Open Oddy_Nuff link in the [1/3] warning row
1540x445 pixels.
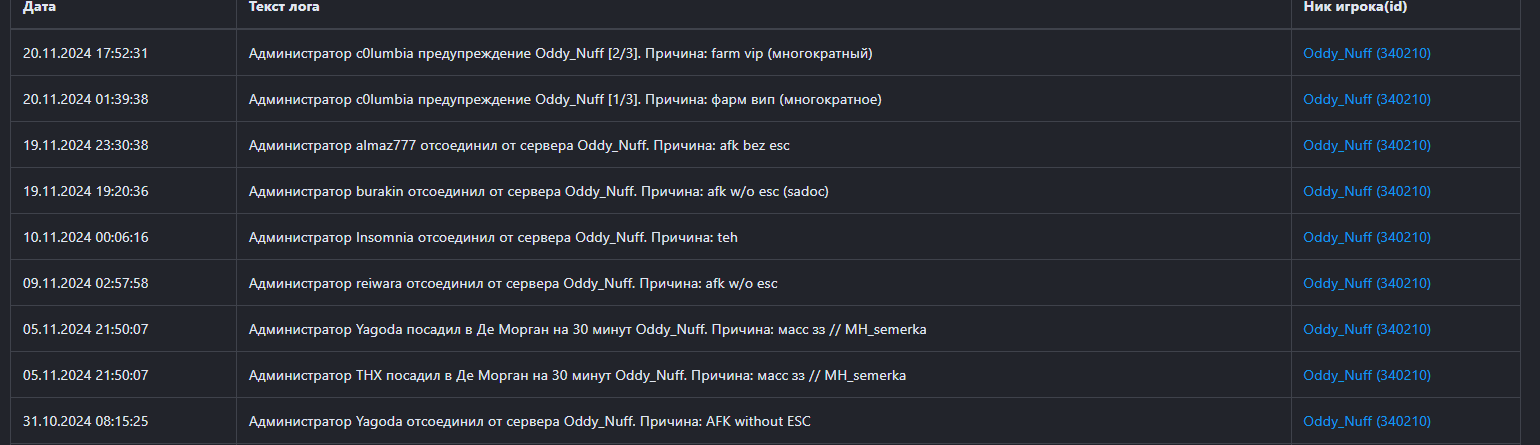point(1366,99)
